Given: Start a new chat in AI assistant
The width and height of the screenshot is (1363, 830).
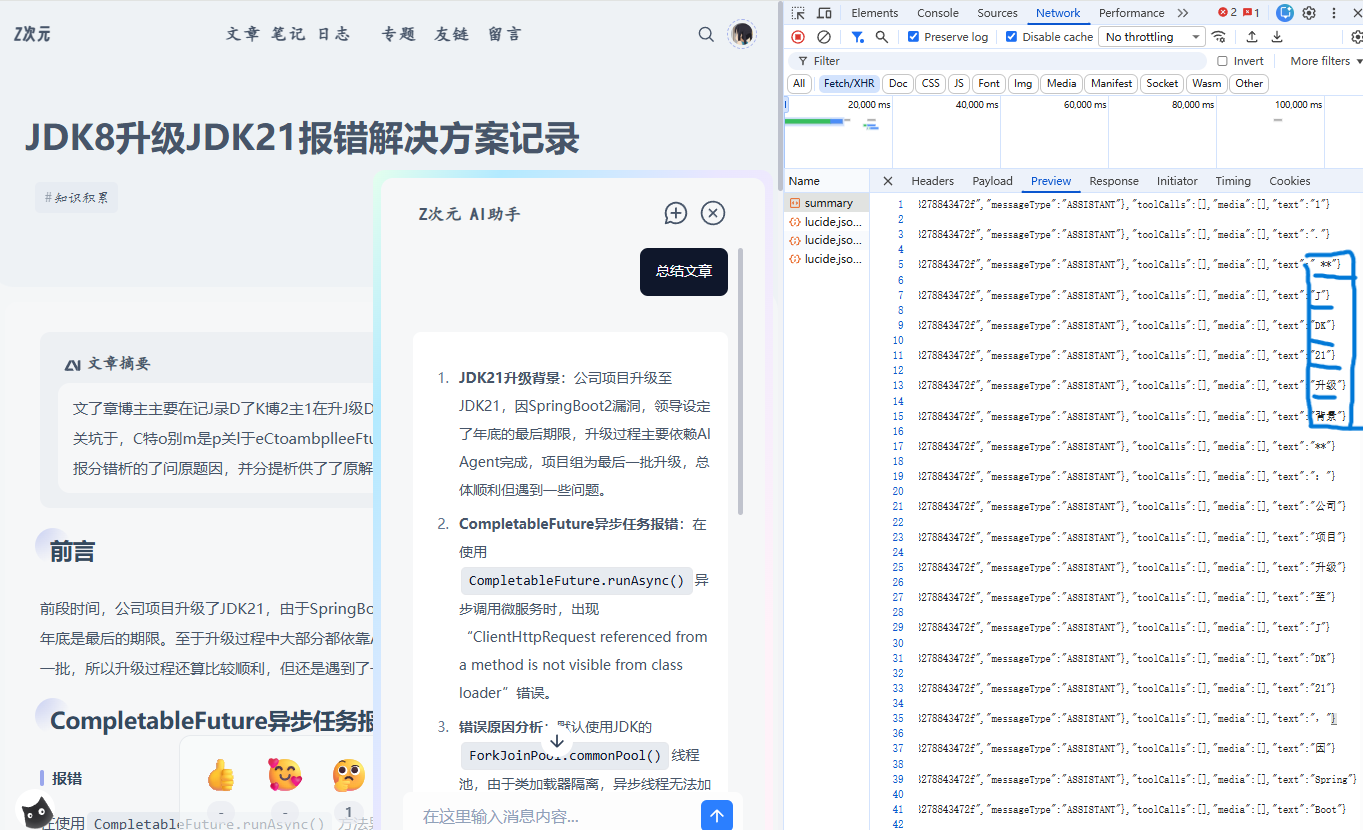Looking at the screenshot, I should click(676, 213).
